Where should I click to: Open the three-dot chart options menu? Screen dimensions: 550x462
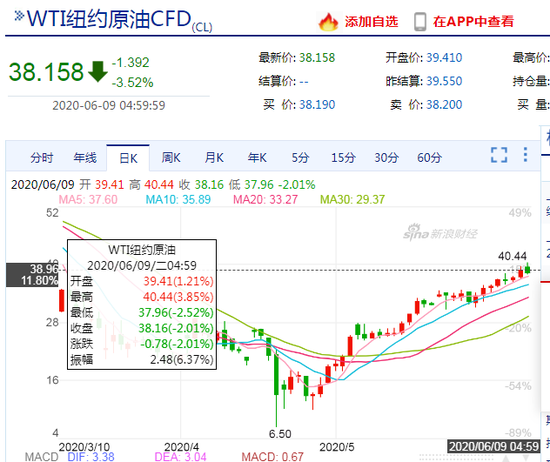click(525, 155)
